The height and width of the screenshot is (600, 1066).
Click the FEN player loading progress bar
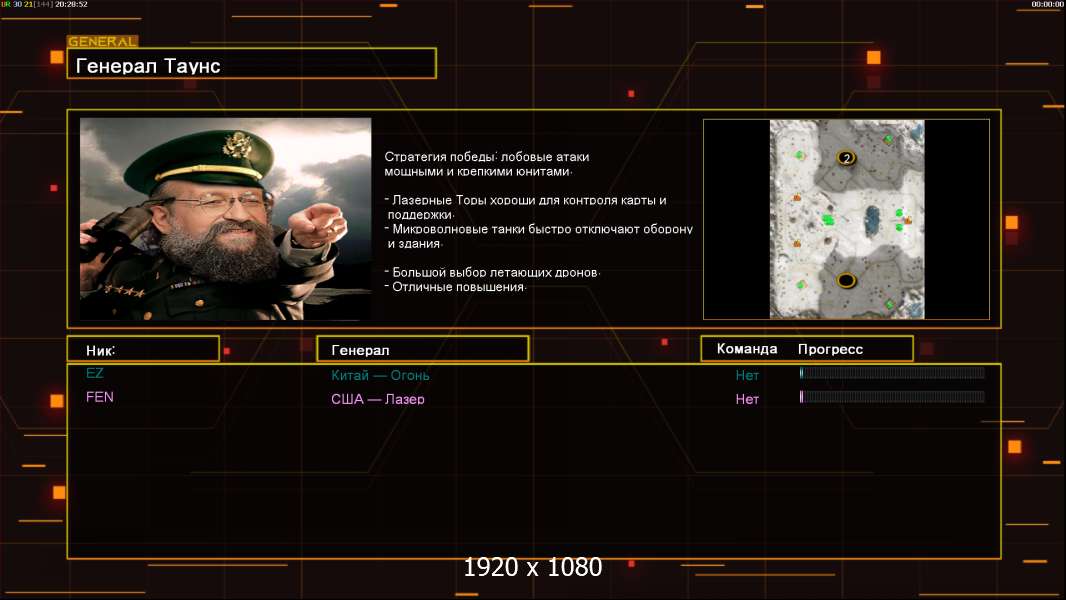click(x=892, y=396)
